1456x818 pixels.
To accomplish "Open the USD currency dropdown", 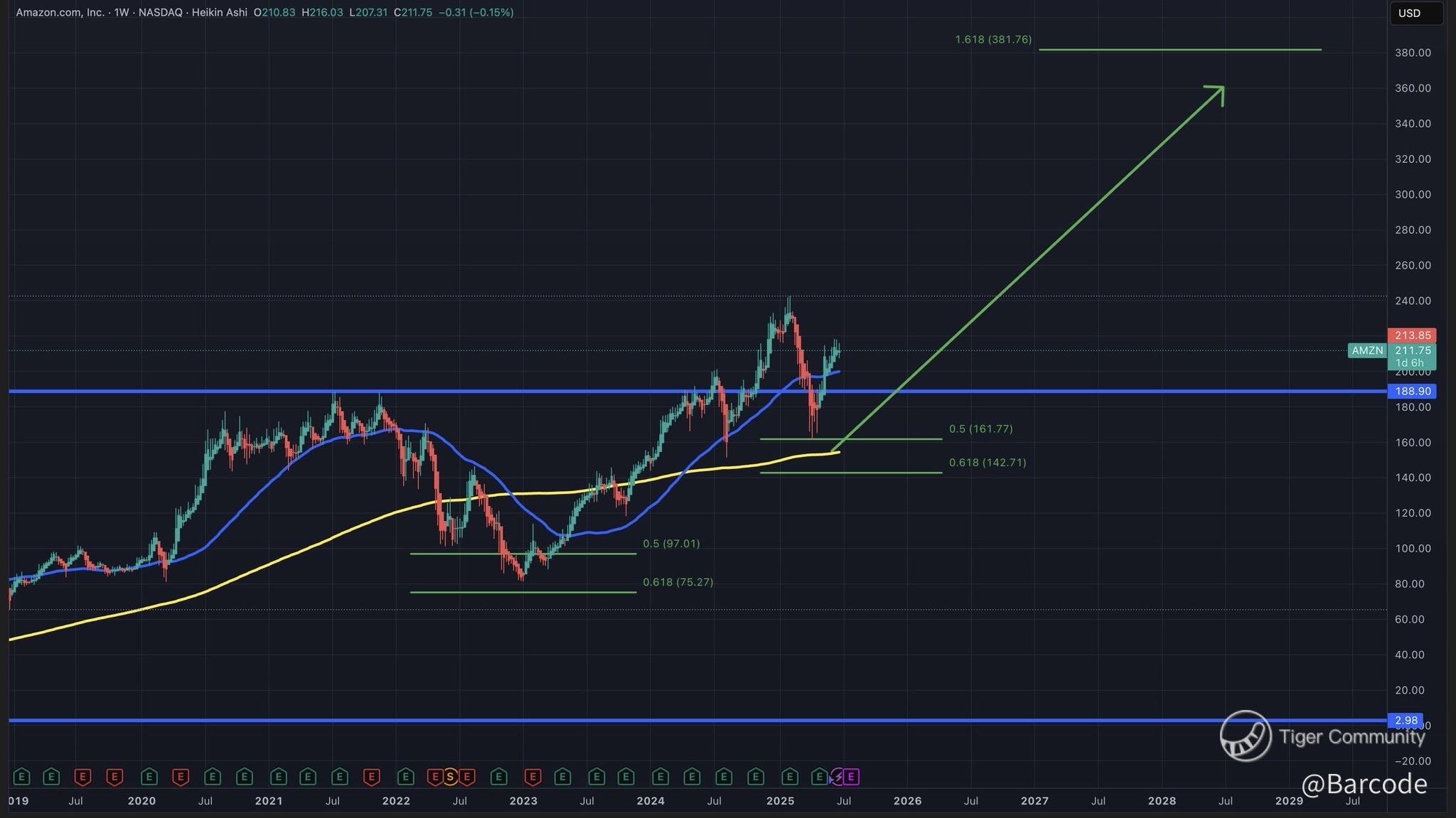I will [1415, 14].
